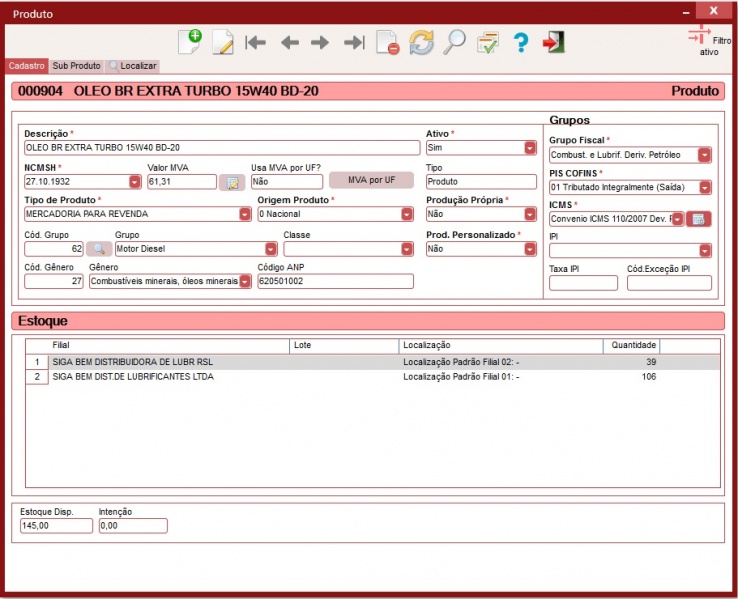The width and height of the screenshot is (738, 599).
Task: Open the ICMS Convenio dropdown
Action: point(677,219)
